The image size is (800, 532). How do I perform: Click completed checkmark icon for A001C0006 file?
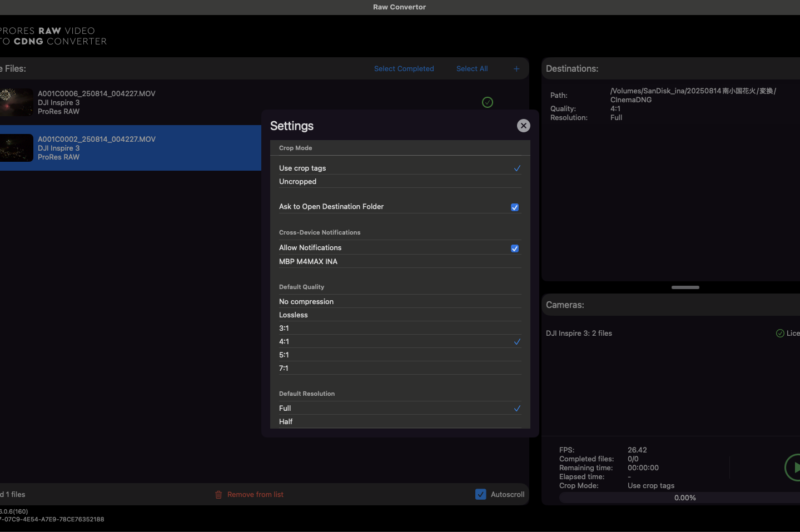pyautogui.click(x=487, y=102)
